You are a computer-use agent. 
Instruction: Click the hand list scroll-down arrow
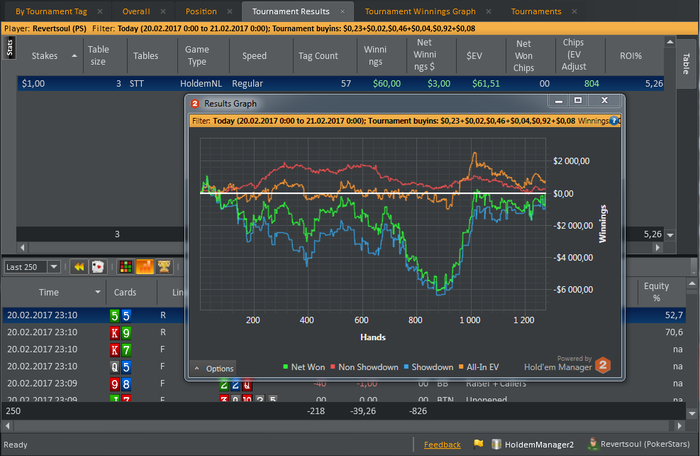(x=692, y=414)
